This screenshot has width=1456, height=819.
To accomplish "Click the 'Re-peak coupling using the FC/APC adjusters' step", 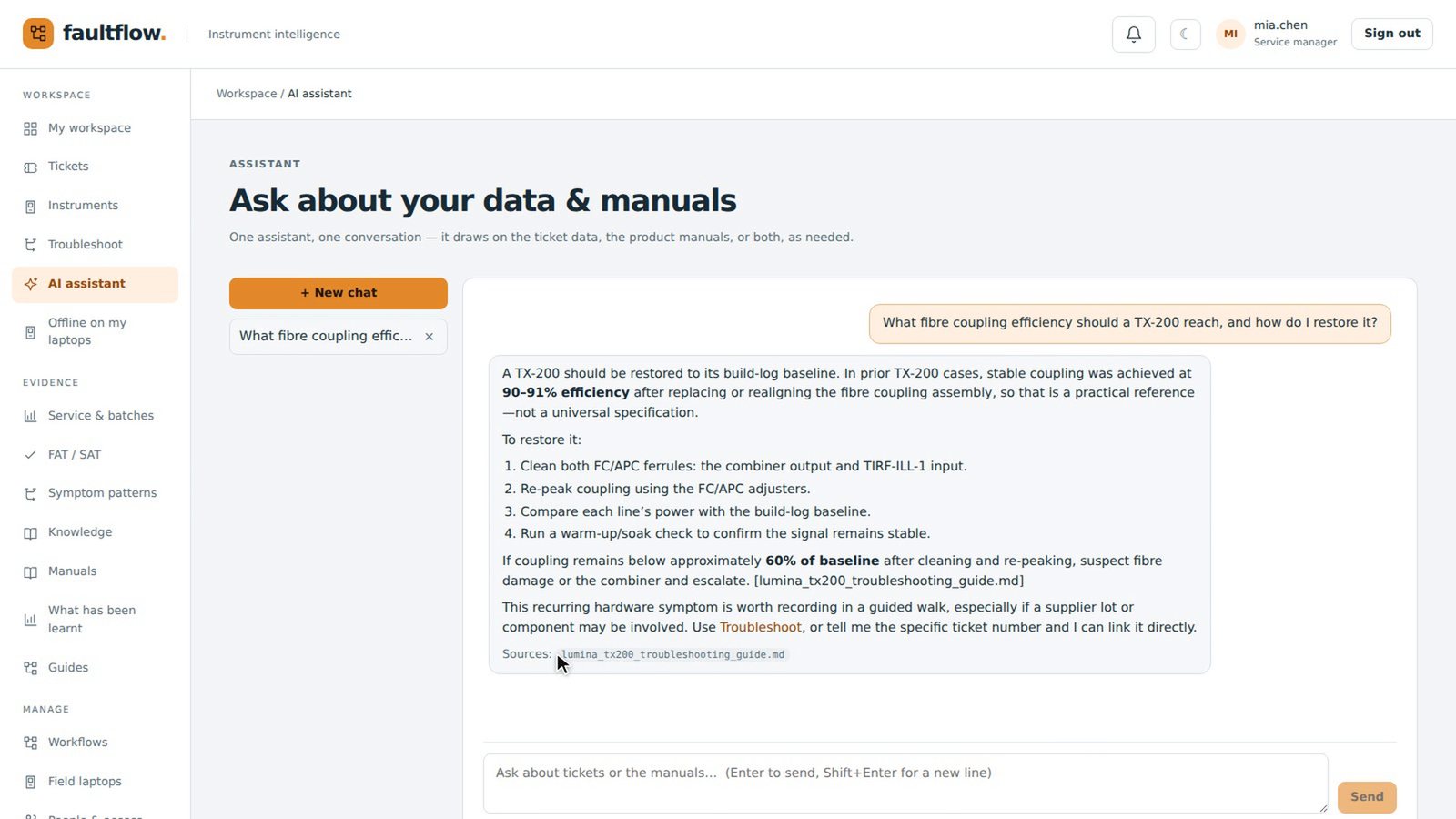I will coord(665,489).
